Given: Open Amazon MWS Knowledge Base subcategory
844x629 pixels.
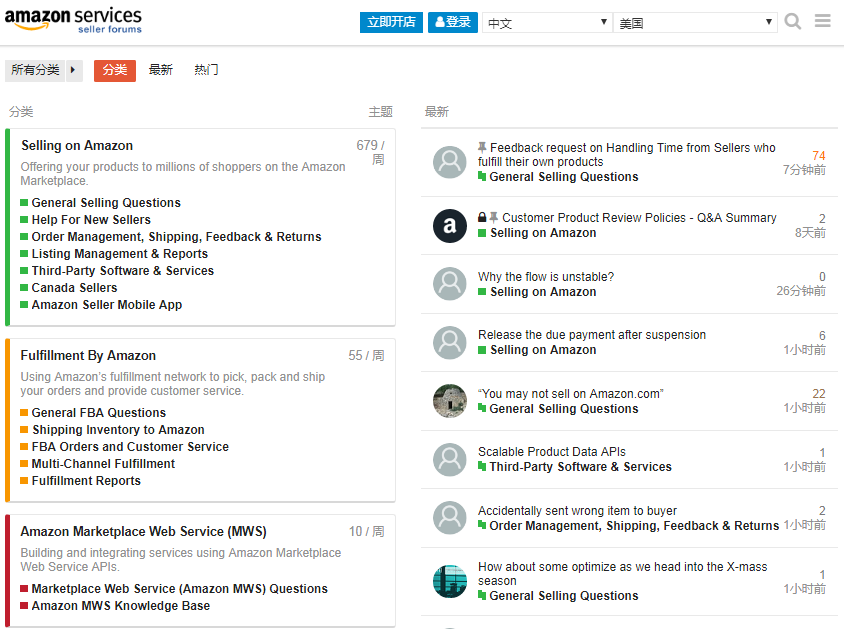Looking at the screenshot, I should [x=121, y=605].
